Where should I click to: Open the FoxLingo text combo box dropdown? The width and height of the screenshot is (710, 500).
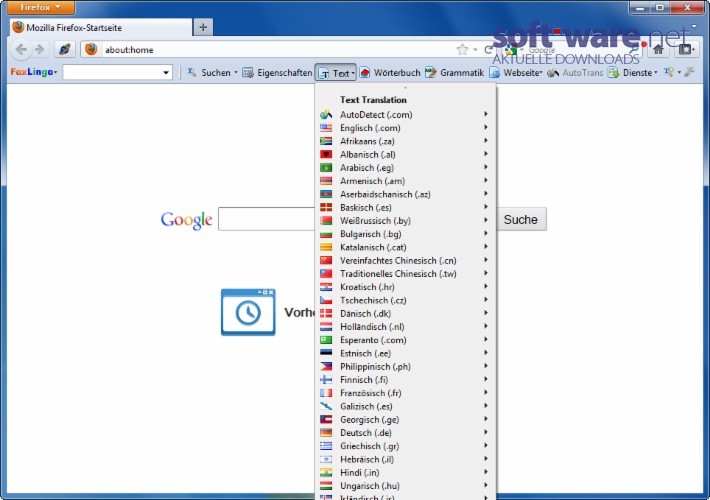coord(166,72)
